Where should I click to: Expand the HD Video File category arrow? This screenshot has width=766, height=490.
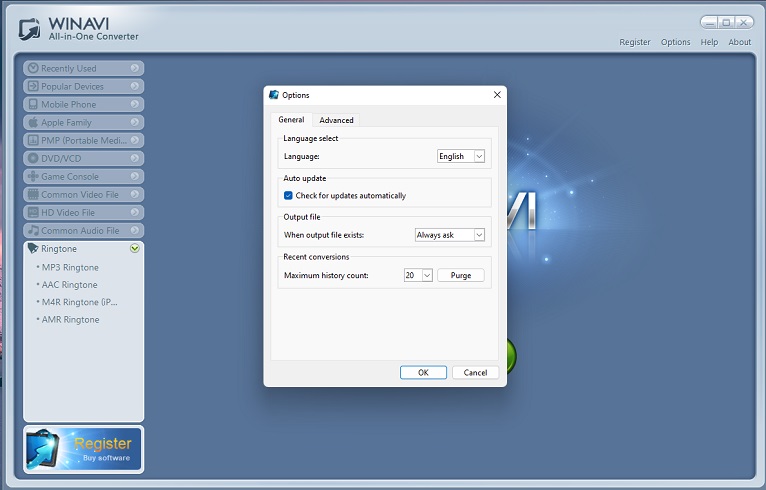click(134, 213)
